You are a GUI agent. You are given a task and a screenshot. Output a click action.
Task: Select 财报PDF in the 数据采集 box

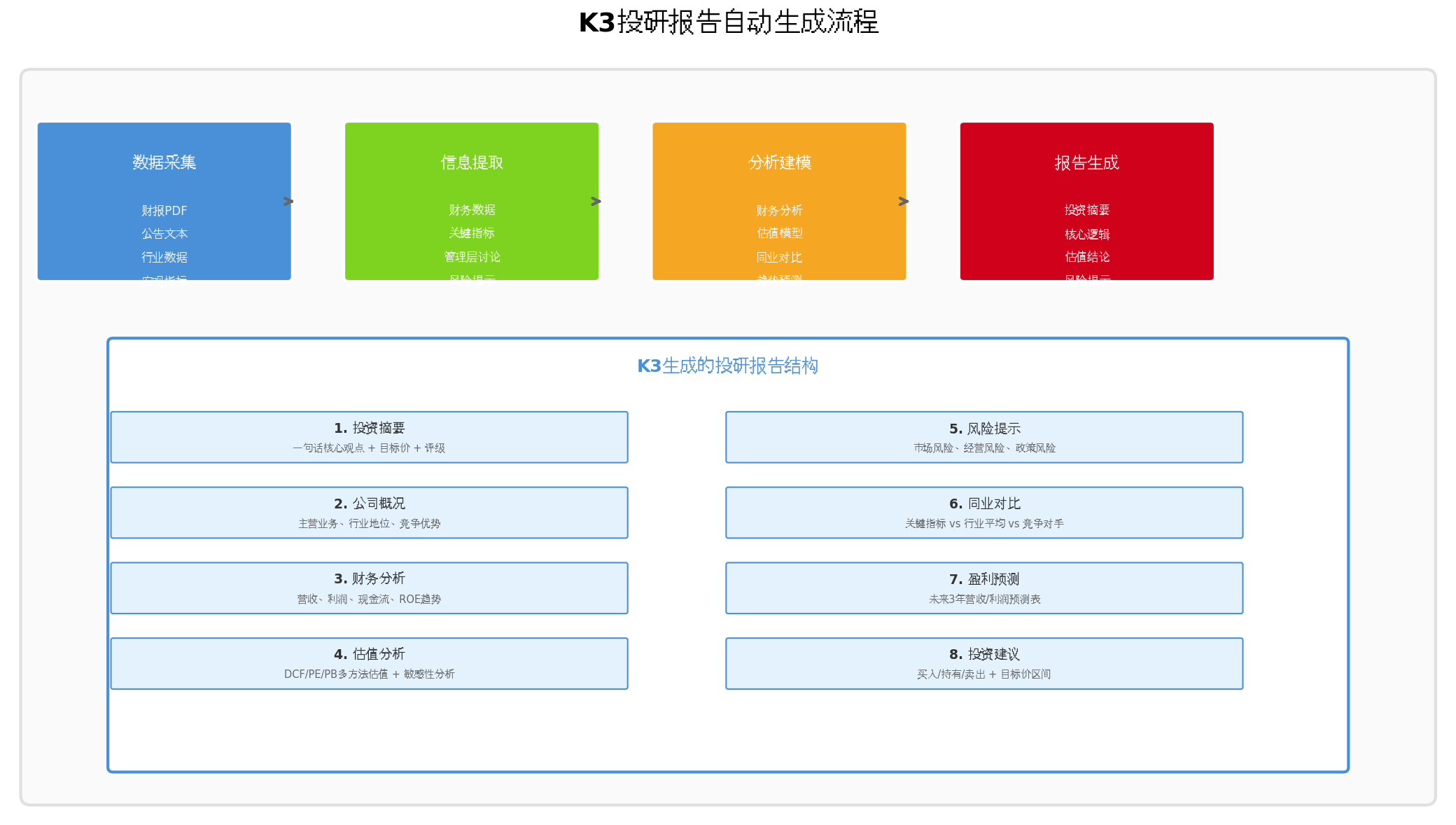pyautogui.click(x=164, y=211)
